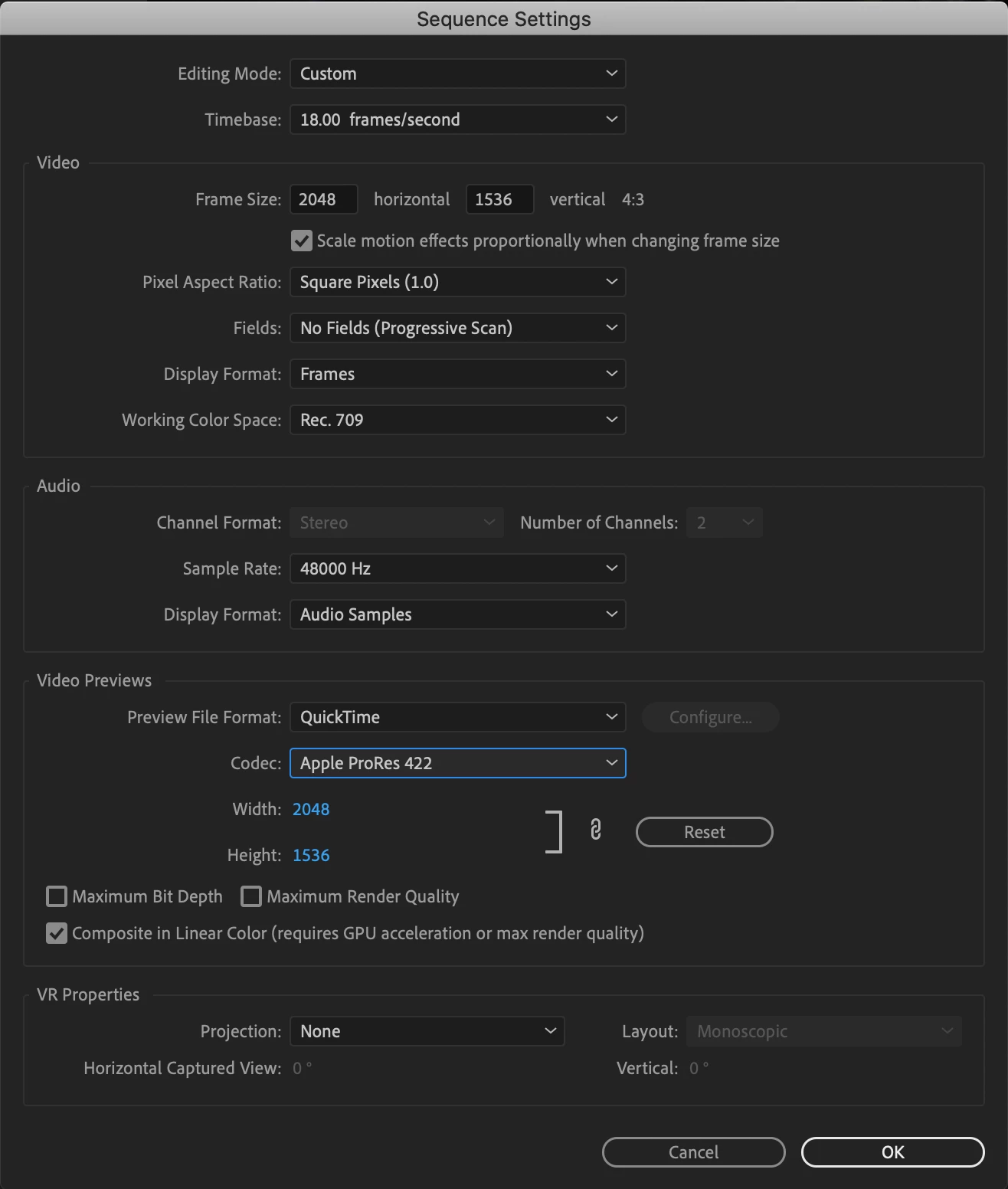
Task: Click the Video Previews section heading
Action: 94,680
